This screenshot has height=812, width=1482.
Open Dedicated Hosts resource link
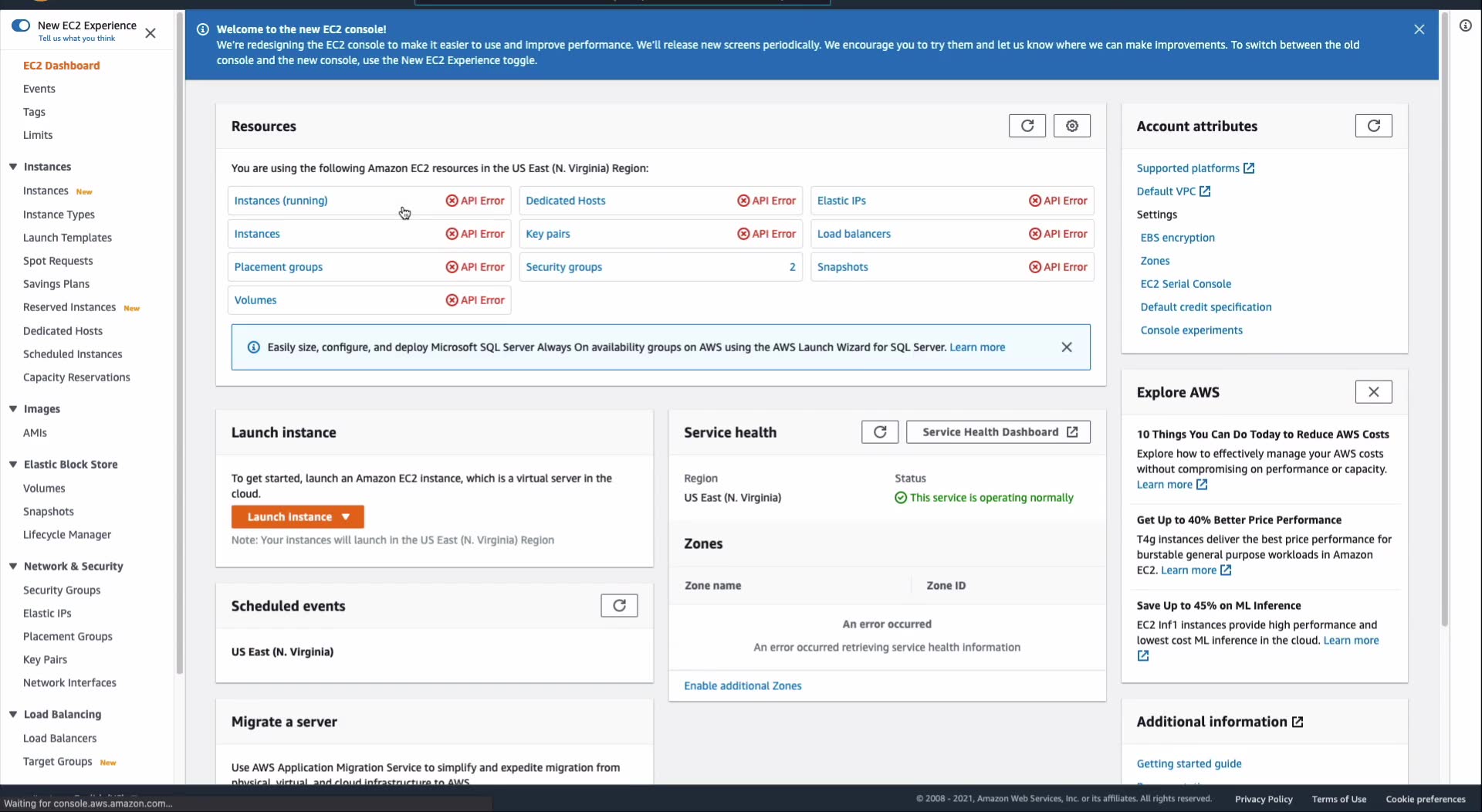point(566,201)
